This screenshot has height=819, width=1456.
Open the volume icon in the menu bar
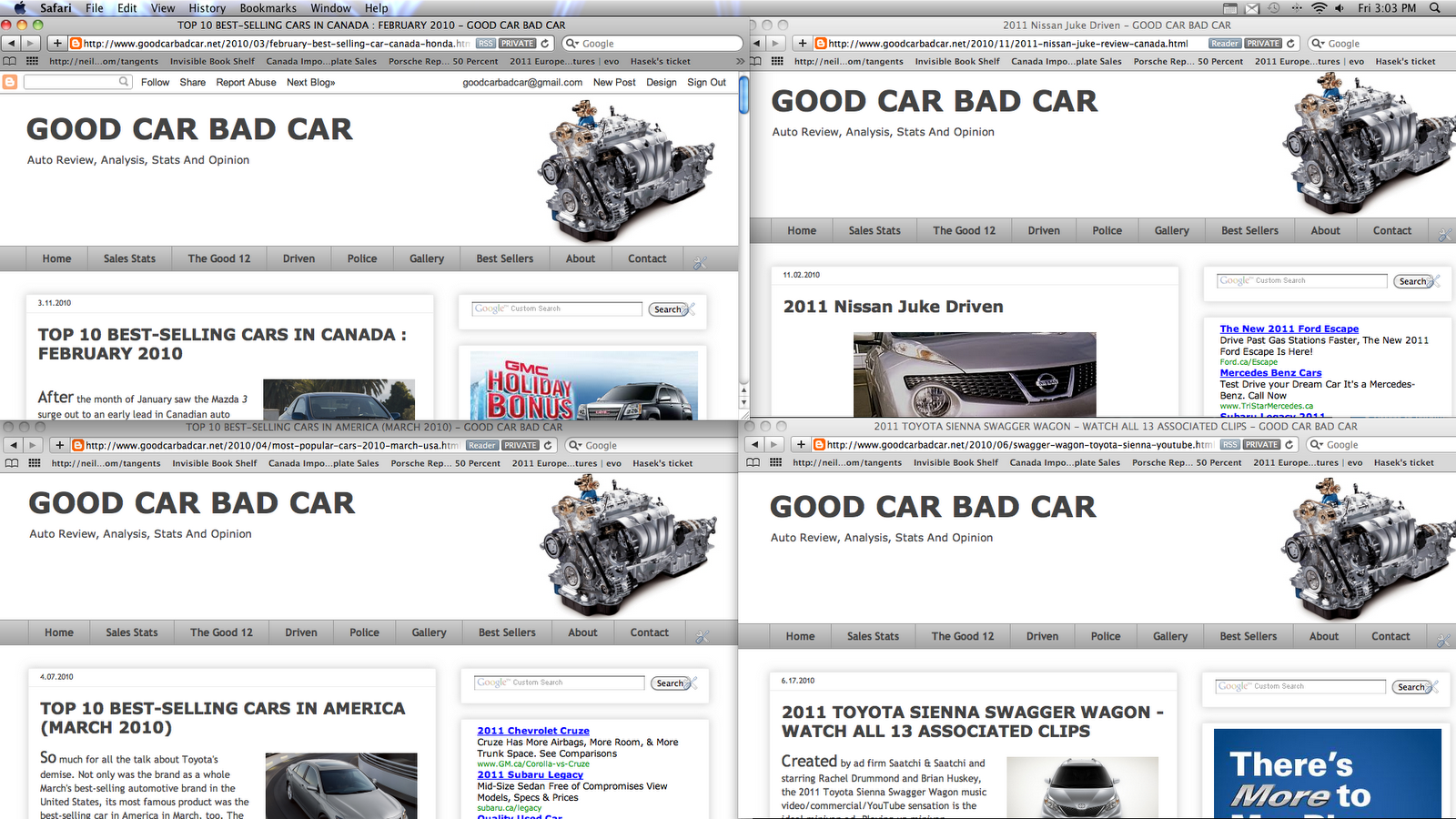1340,7
